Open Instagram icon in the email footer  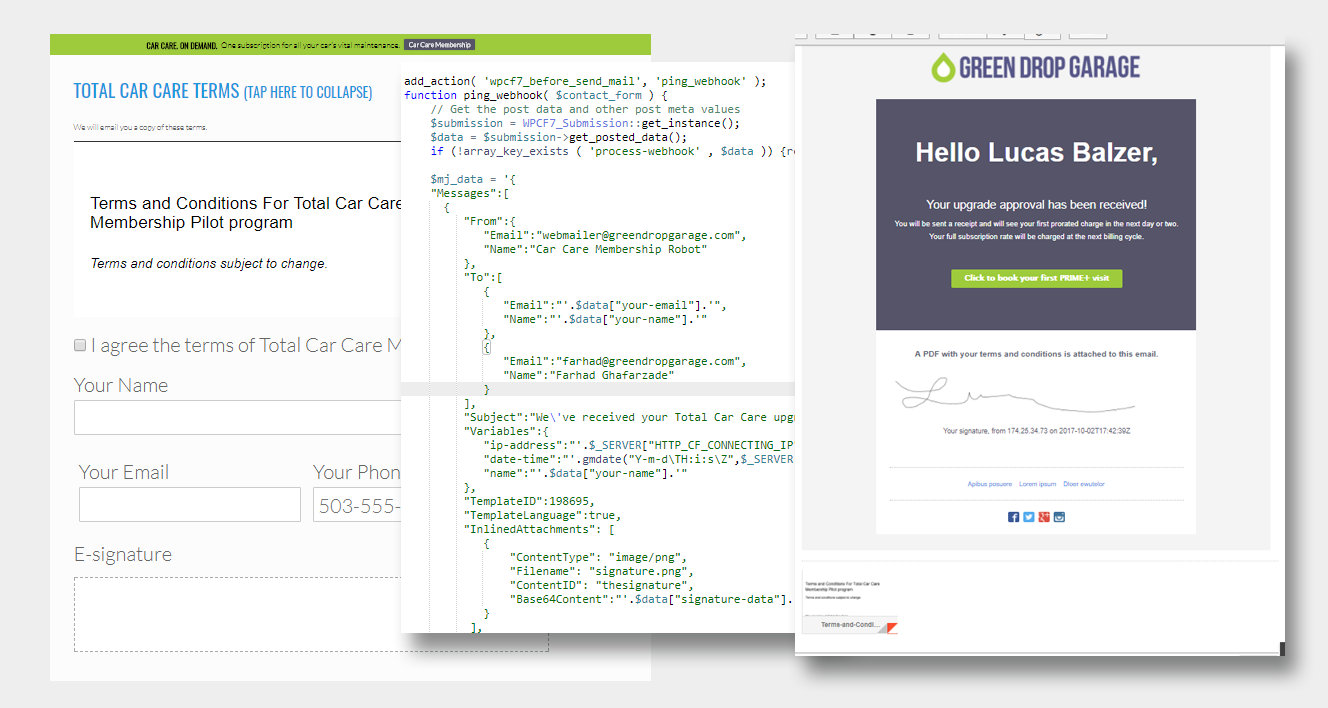coord(1059,517)
